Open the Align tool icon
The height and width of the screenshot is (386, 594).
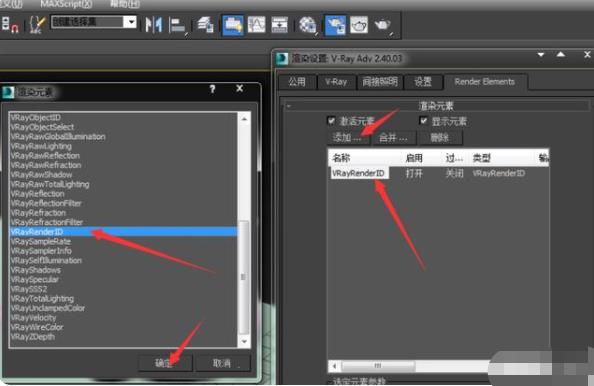pyautogui.click(x=177, y=26)
